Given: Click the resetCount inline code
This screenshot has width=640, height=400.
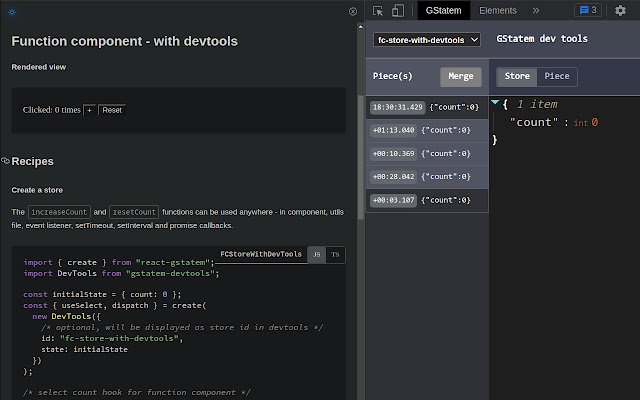Looking at the screenshot, I should coord(134,212).
